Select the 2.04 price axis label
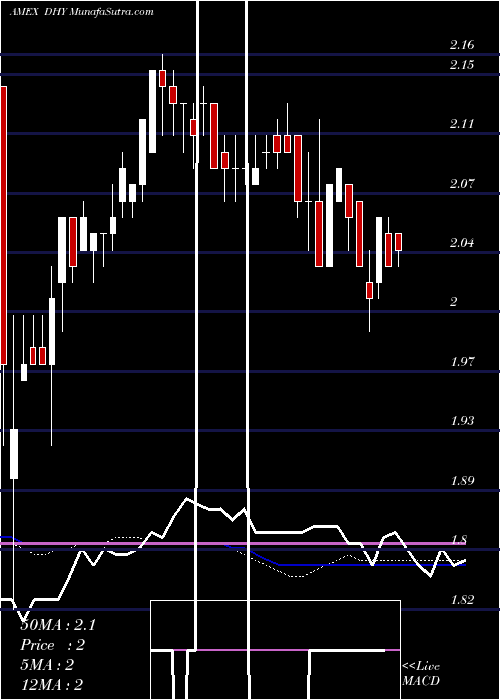The image size is (500, 700). pyautogui.click(x=462, y=243)
